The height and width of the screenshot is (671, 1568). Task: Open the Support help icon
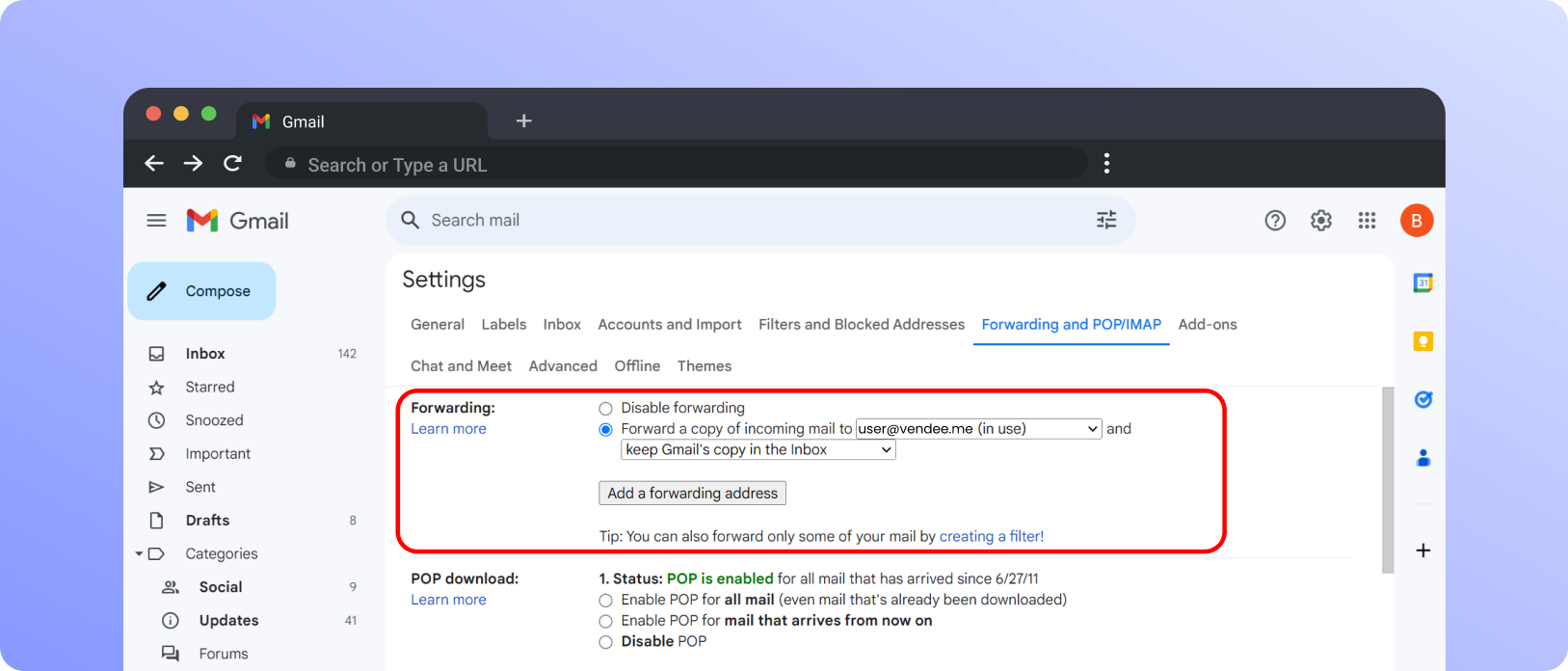click(x=1275, y=221)
